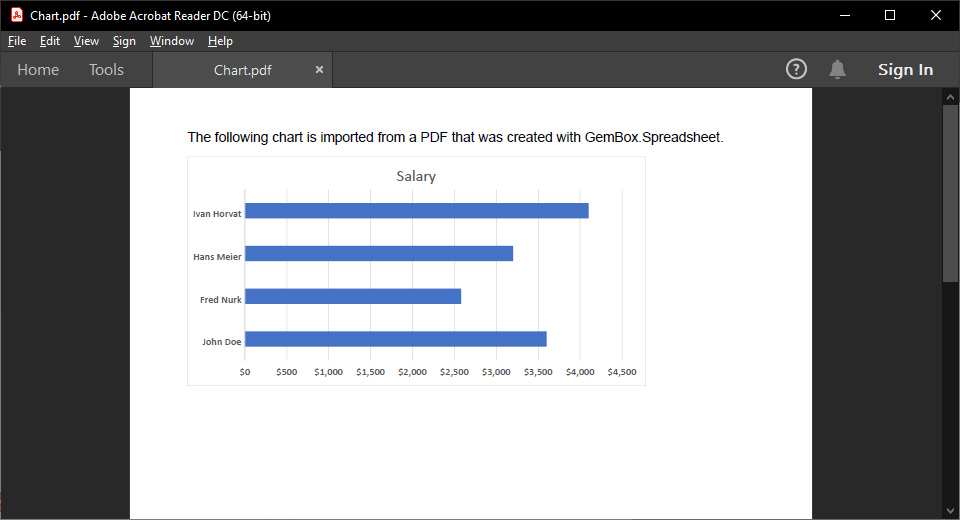Open the Edit menu
The width and height of the screenshot is (960, 520).
(50, 41)
